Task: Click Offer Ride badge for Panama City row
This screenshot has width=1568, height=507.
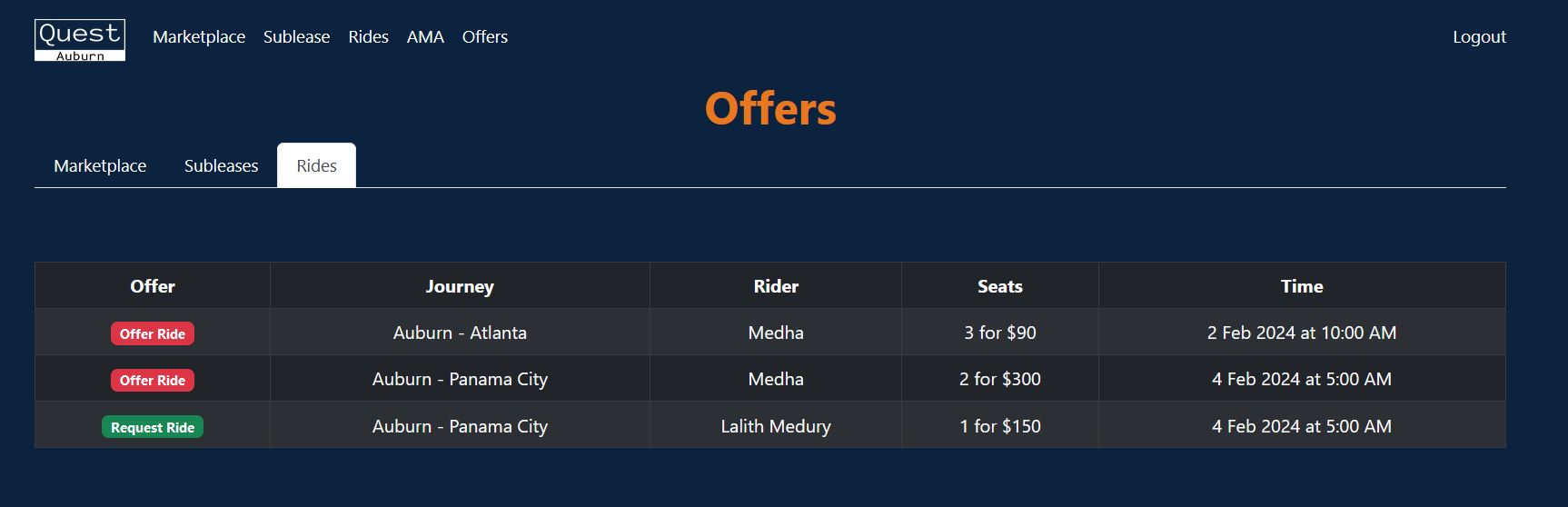Action: pos(153,380)
